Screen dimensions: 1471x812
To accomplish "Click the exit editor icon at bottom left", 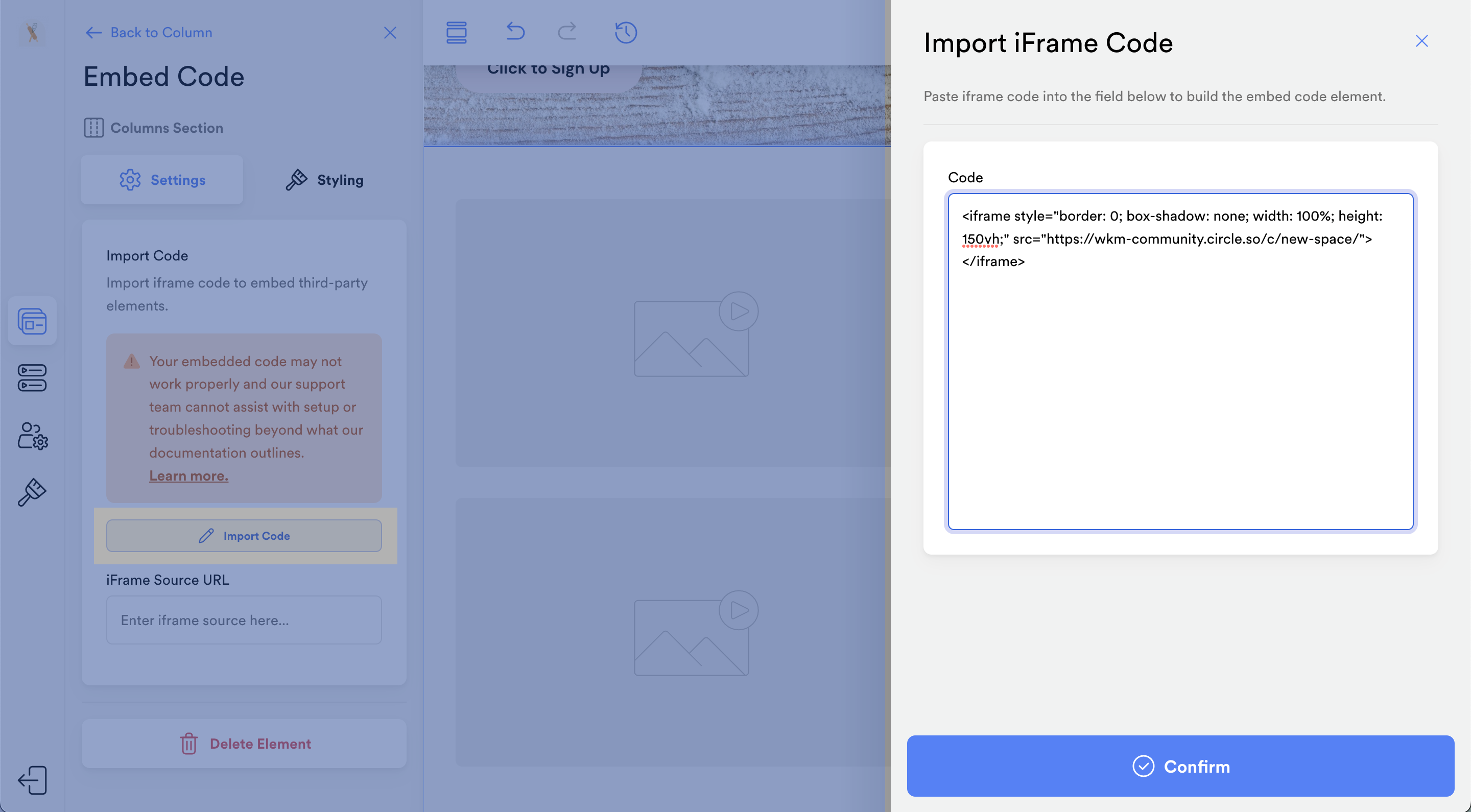I will pyautogui.click(x=32, y=780).
